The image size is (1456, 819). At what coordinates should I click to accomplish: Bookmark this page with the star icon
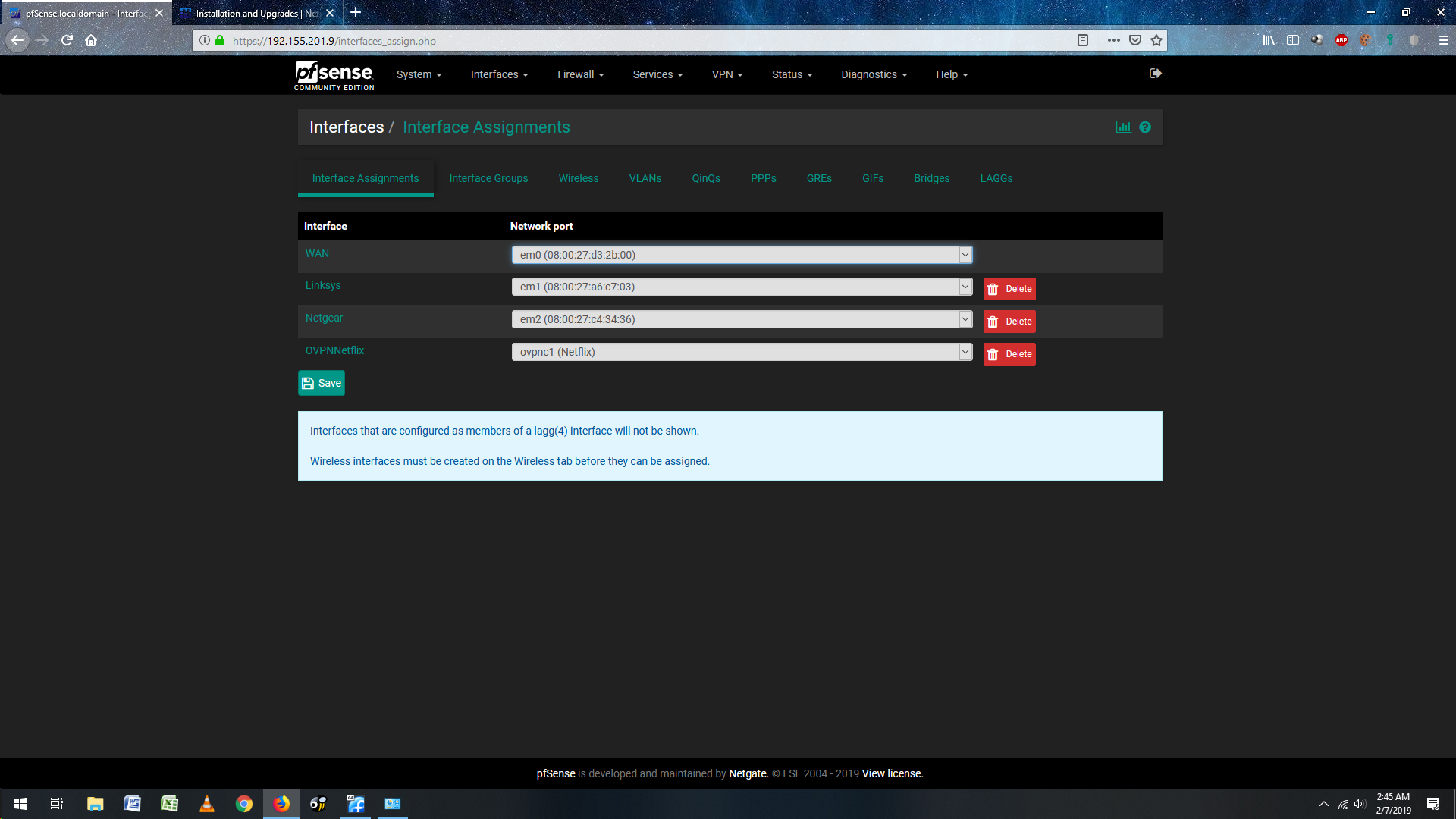1156,41
